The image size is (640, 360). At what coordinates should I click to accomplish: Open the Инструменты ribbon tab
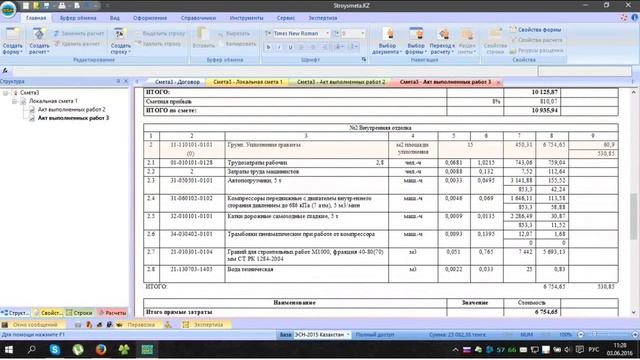pyautogui.click(x=247, y=18)
